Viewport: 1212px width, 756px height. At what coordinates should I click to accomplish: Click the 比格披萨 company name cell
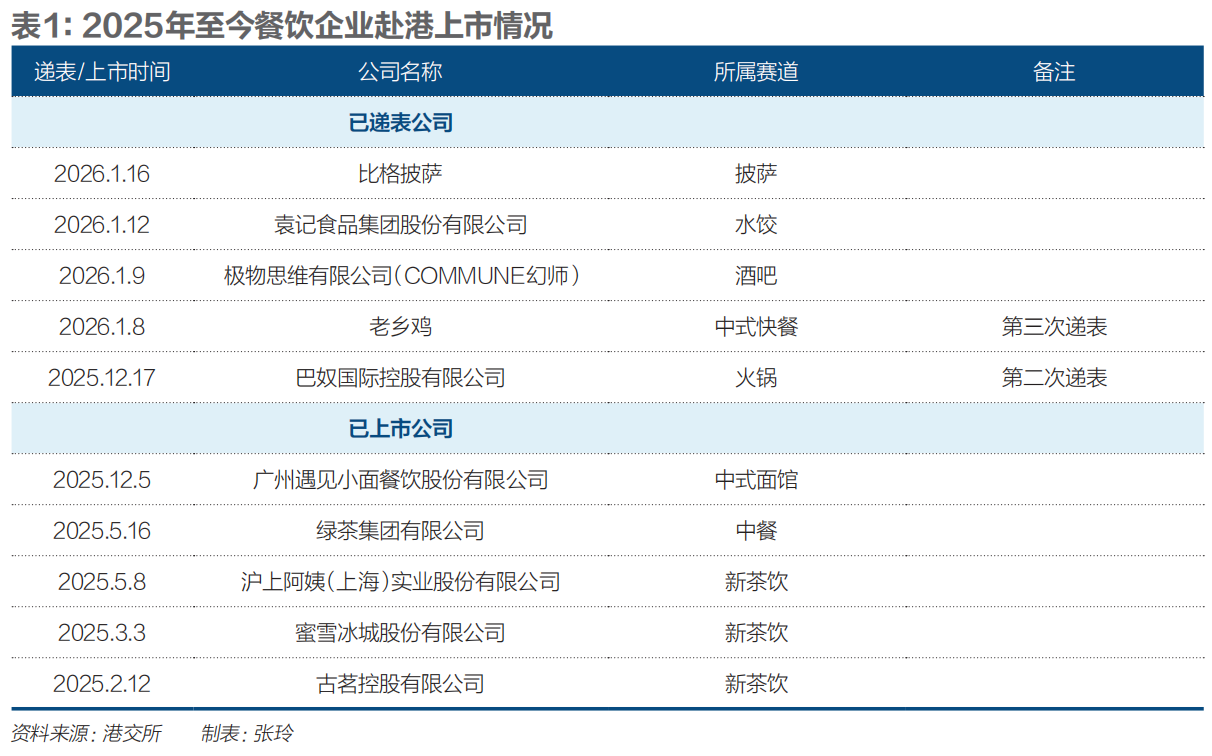click(400, 174)
